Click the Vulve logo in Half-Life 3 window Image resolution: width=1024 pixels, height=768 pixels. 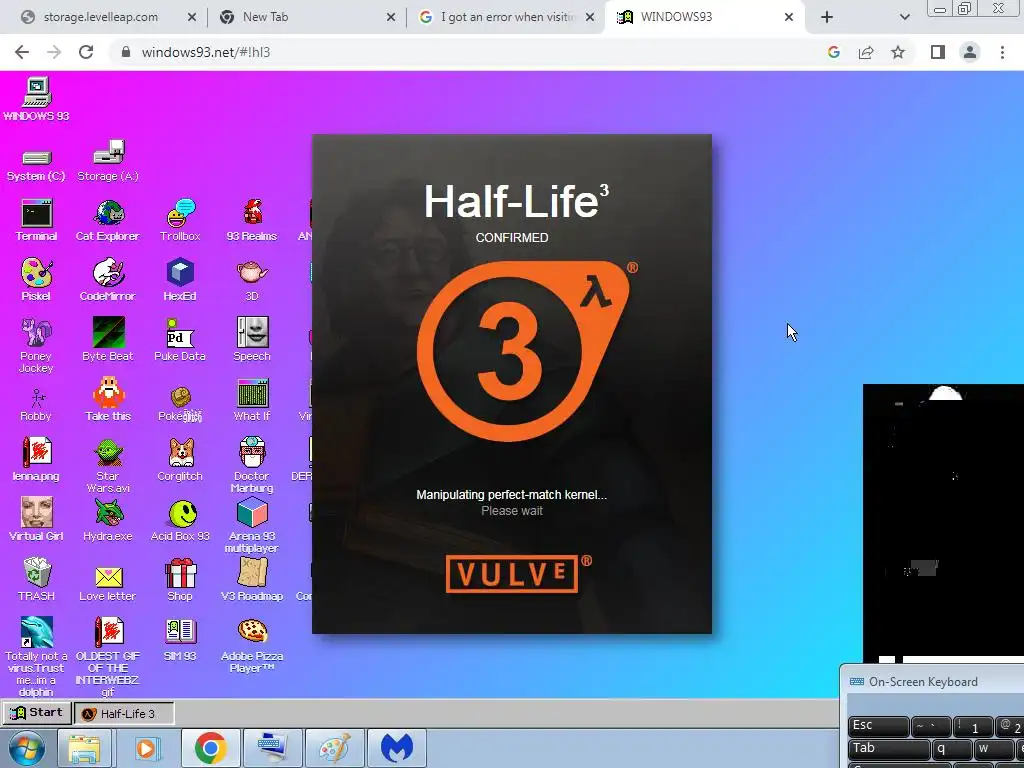tap(519, 574)
